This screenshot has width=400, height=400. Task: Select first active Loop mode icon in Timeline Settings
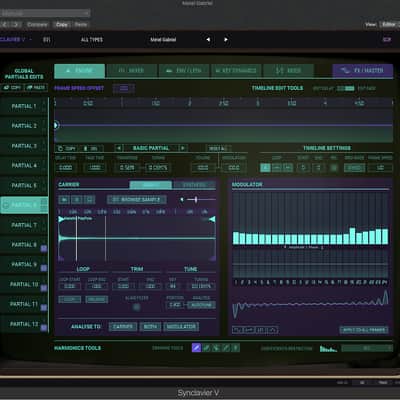(x=265, y=168)
